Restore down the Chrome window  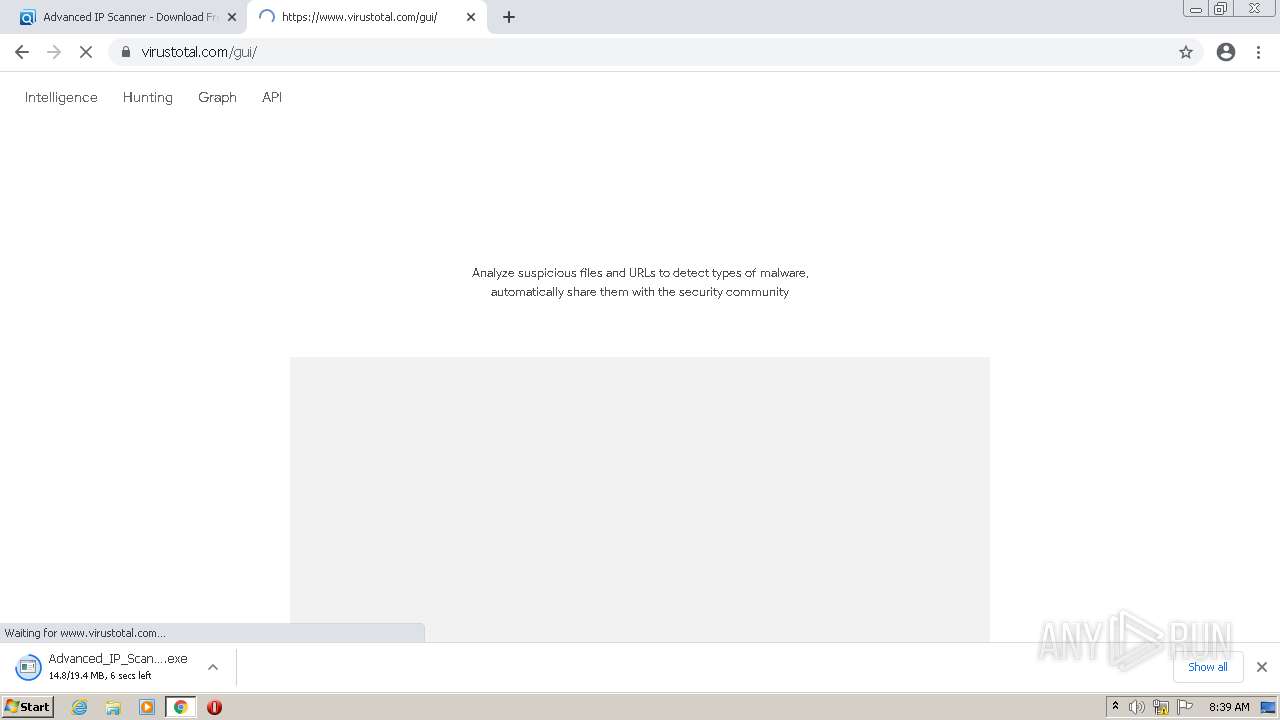click(1220, 8)
